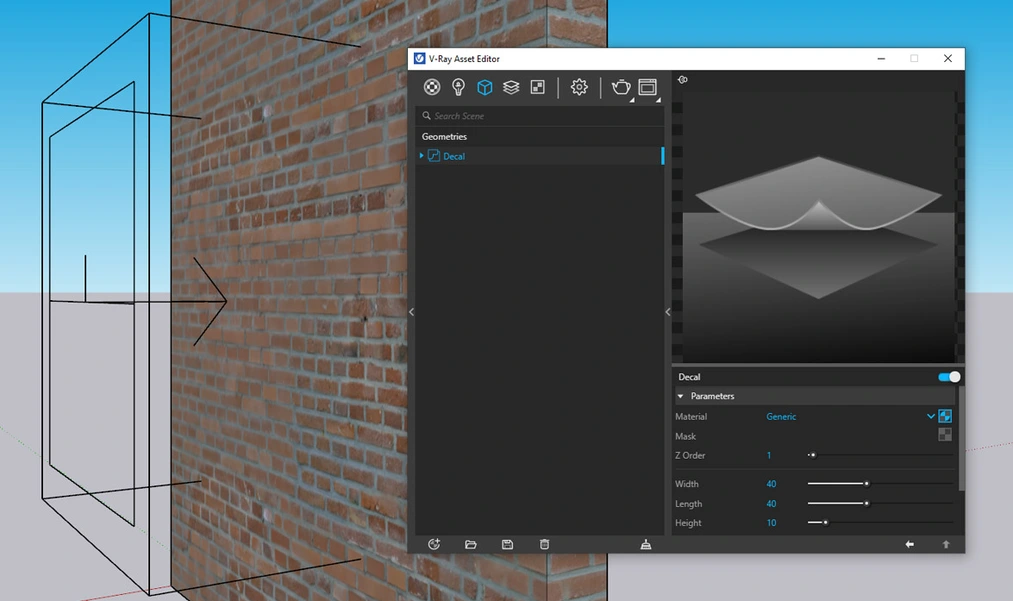The height and width of the screenshot is (601, 1013).
Task: Open V-Ray render settings gear
Action: click(x=578, y=87)
